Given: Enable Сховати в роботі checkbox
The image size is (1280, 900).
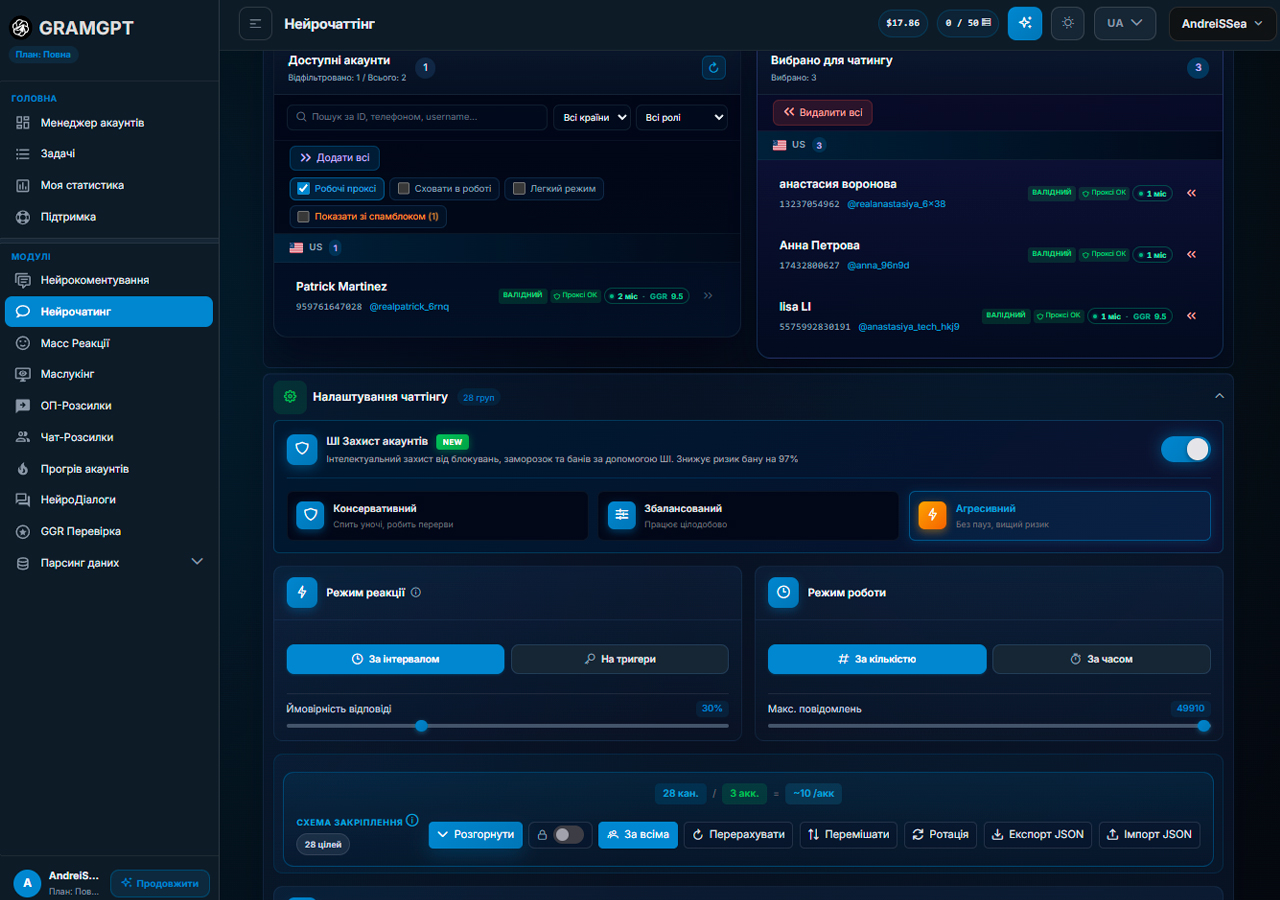Looking at the screenshot, I should 404,188.
